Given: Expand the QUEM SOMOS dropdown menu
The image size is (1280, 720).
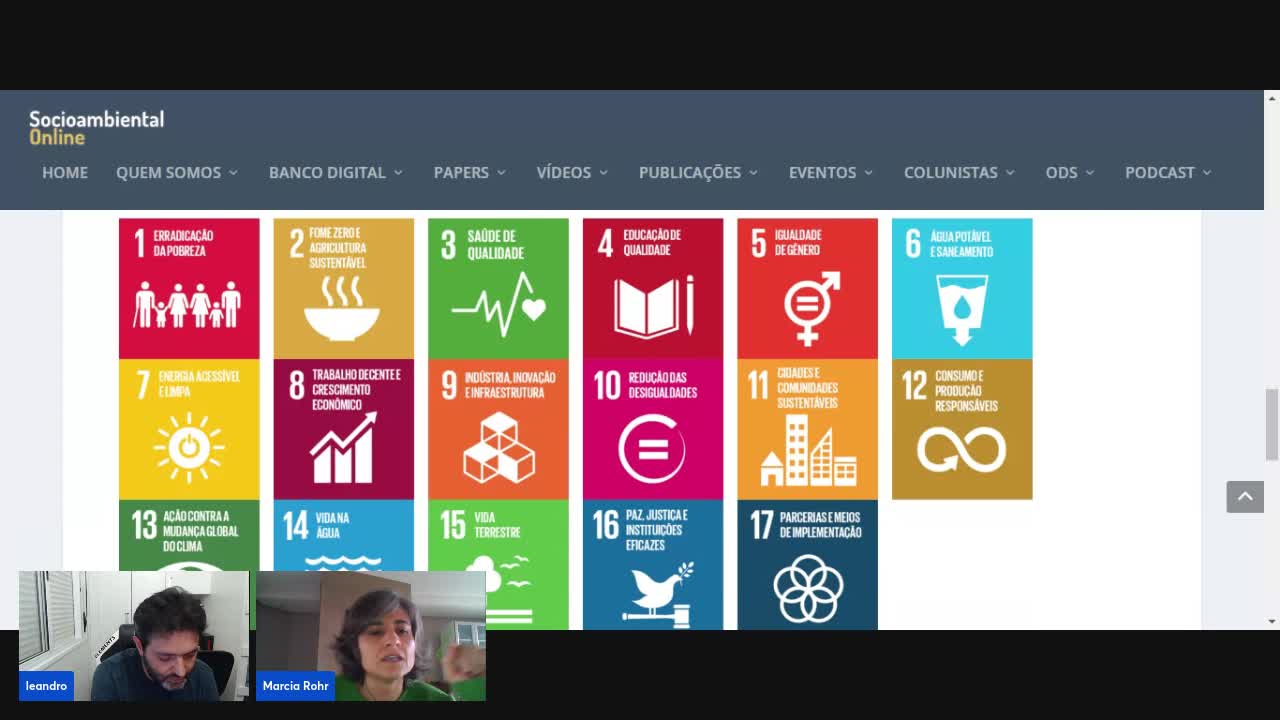Looking at the screenshot, I should (x=177, y=172).
